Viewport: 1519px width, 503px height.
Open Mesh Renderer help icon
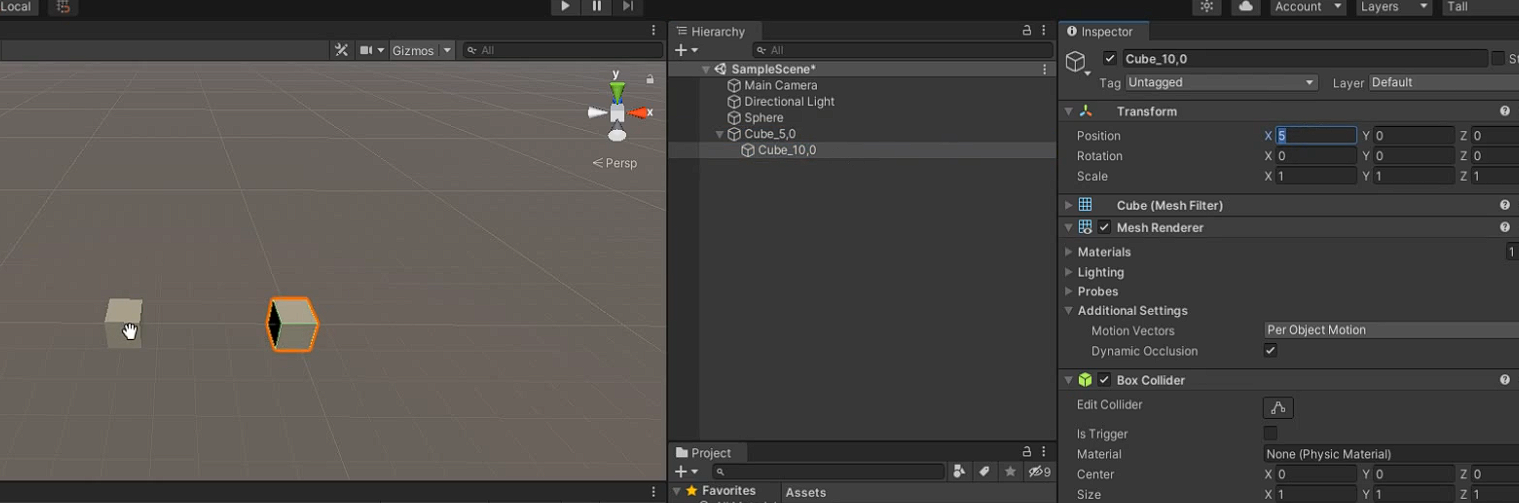point(1505,227)
